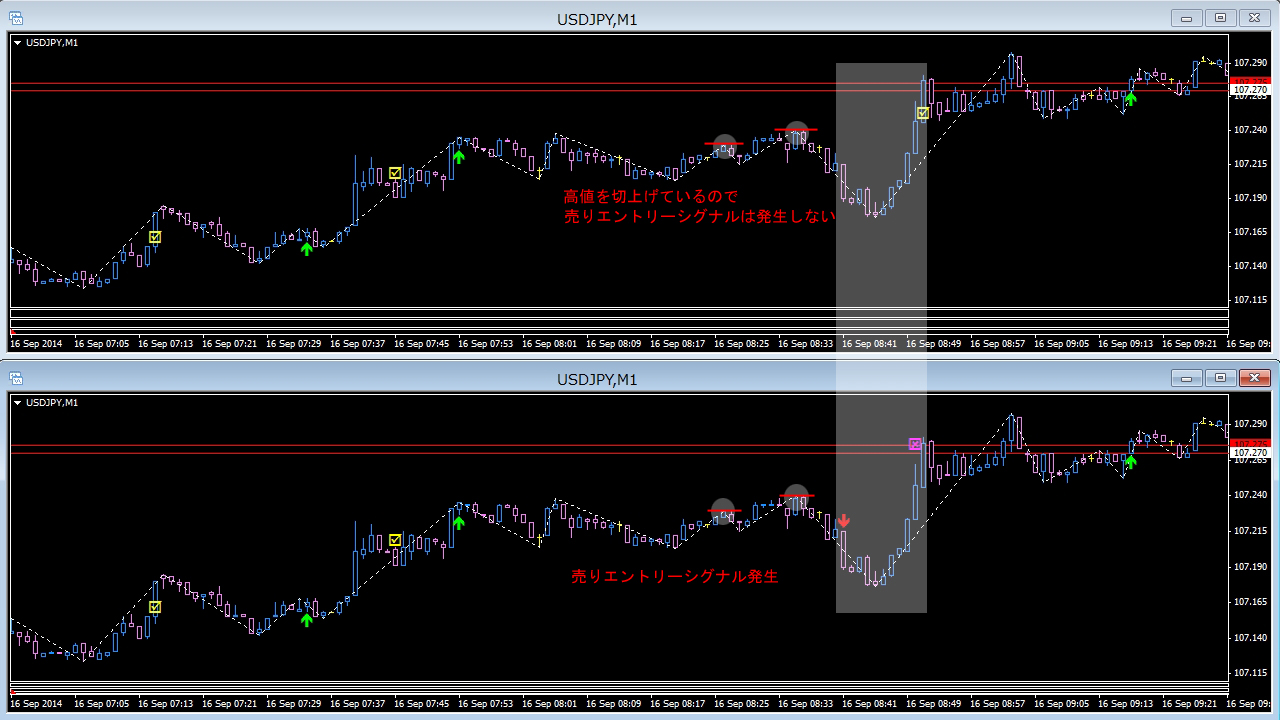
Task: Restore down the top USDJPY,M1 chart window
Action: tap(1220, 17)
